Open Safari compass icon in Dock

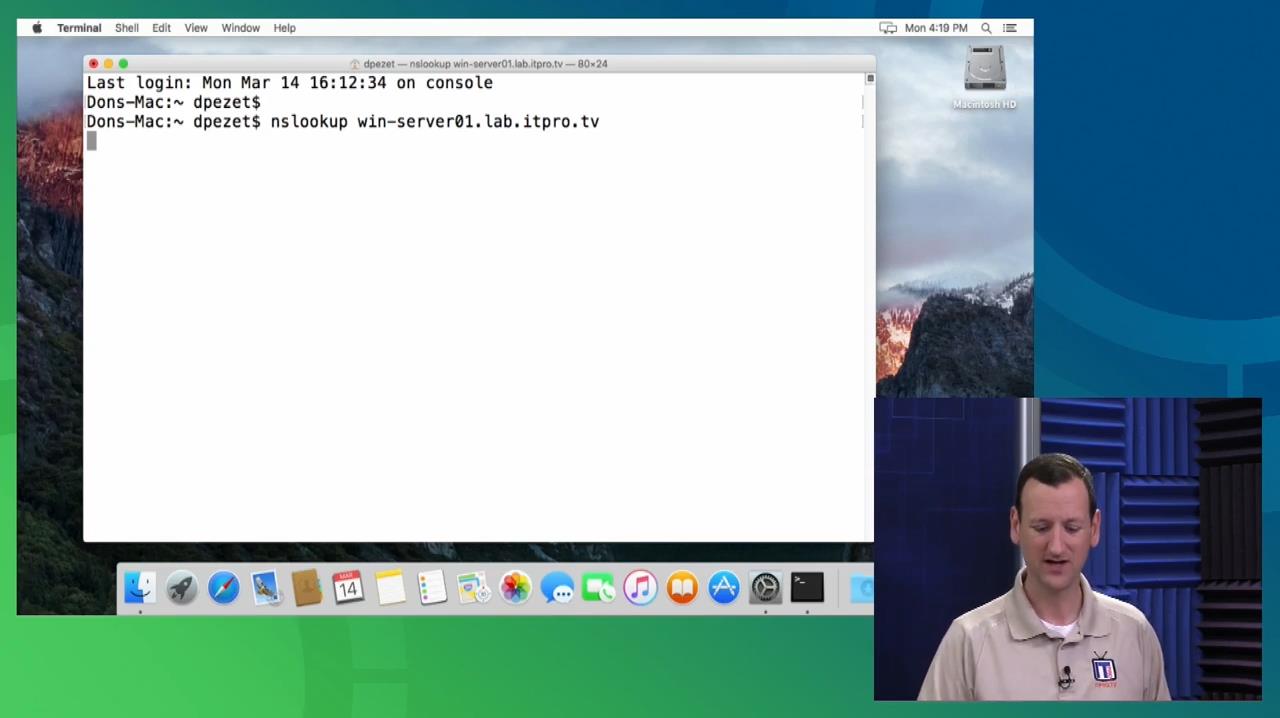(x=223, y=587)
